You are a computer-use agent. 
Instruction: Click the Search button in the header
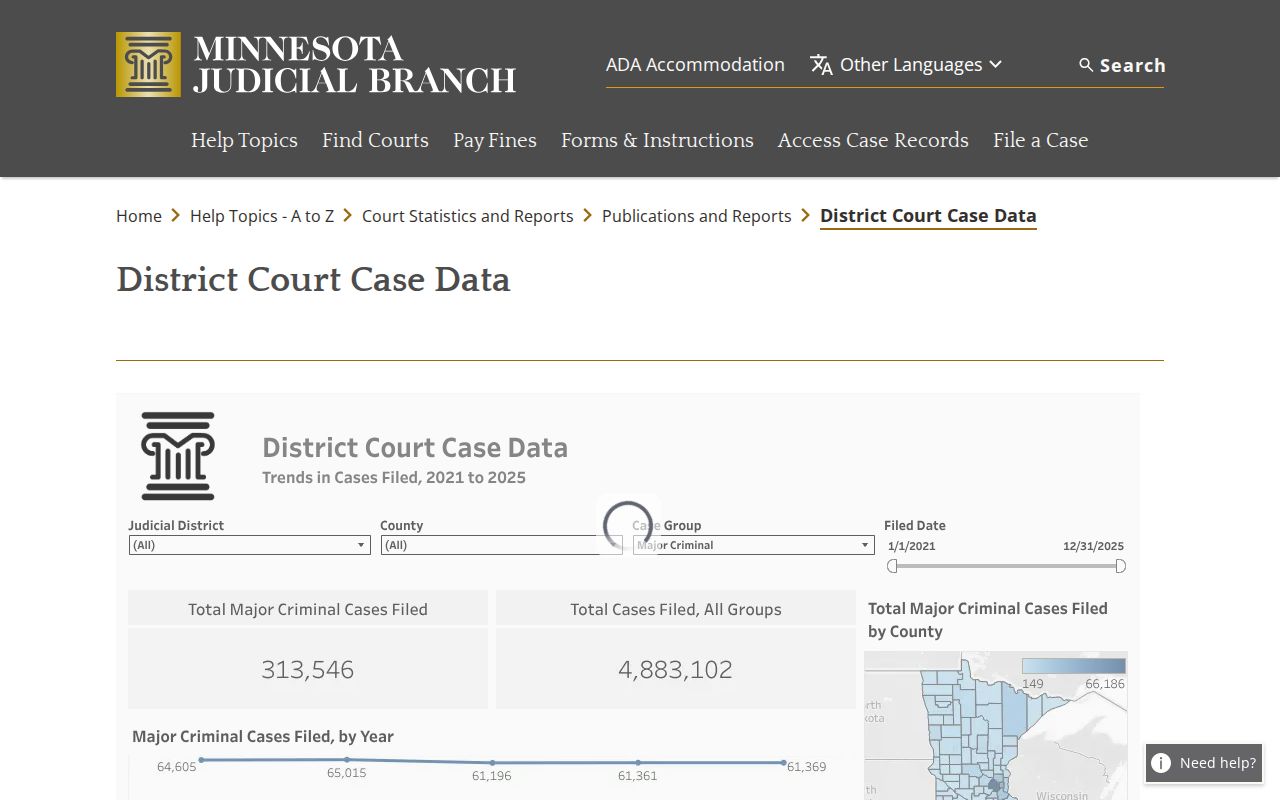click(x=1122, y=65)
